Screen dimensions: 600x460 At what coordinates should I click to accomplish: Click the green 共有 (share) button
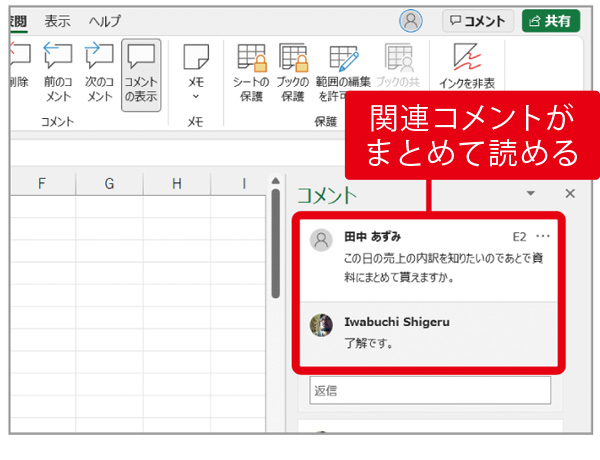click(x=550, y=21)
